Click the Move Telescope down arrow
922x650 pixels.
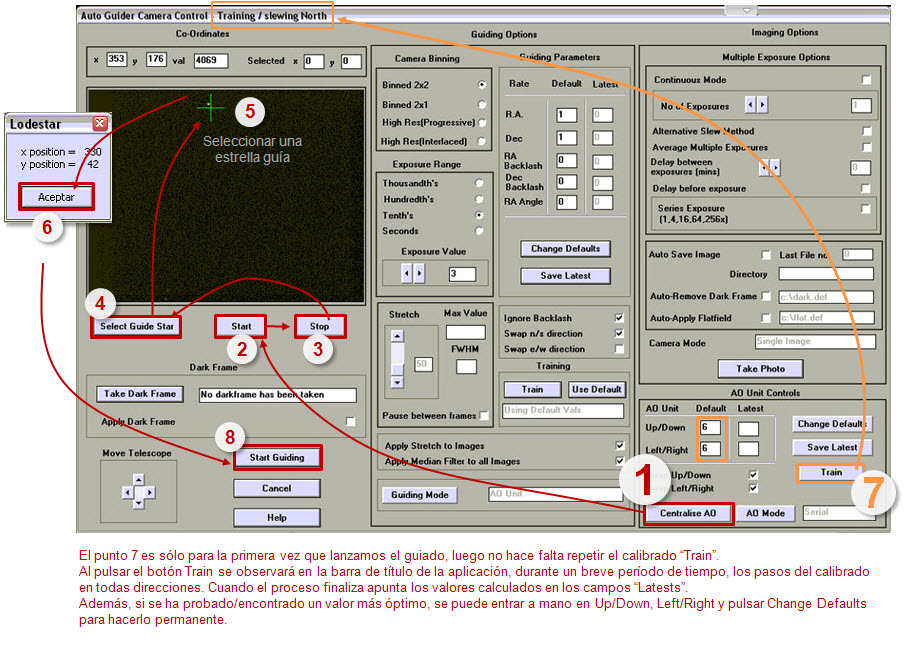pyautogui.click(x=139, y=504)
